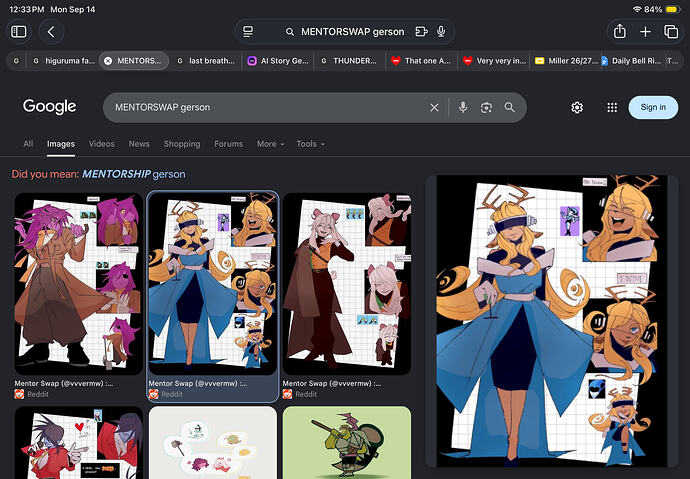Open the purple-haired trench coat character thumbnail
This screenshot has width=690, height=479.
(79, 284)
